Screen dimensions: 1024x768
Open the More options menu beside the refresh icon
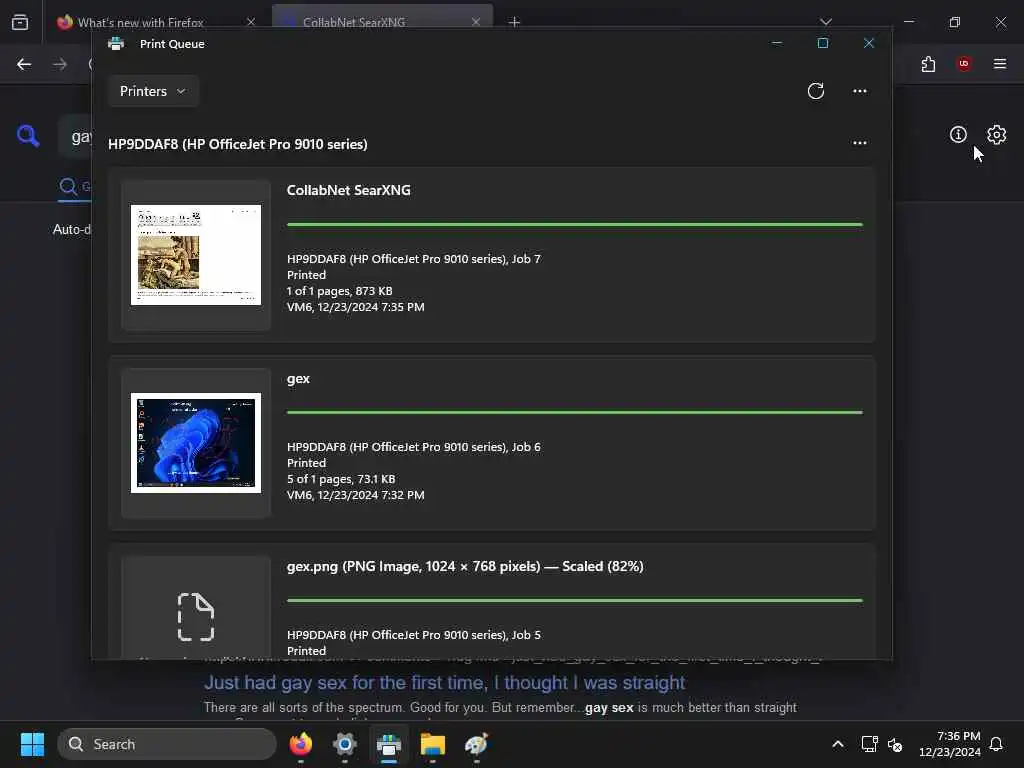[x=859, y=91]
